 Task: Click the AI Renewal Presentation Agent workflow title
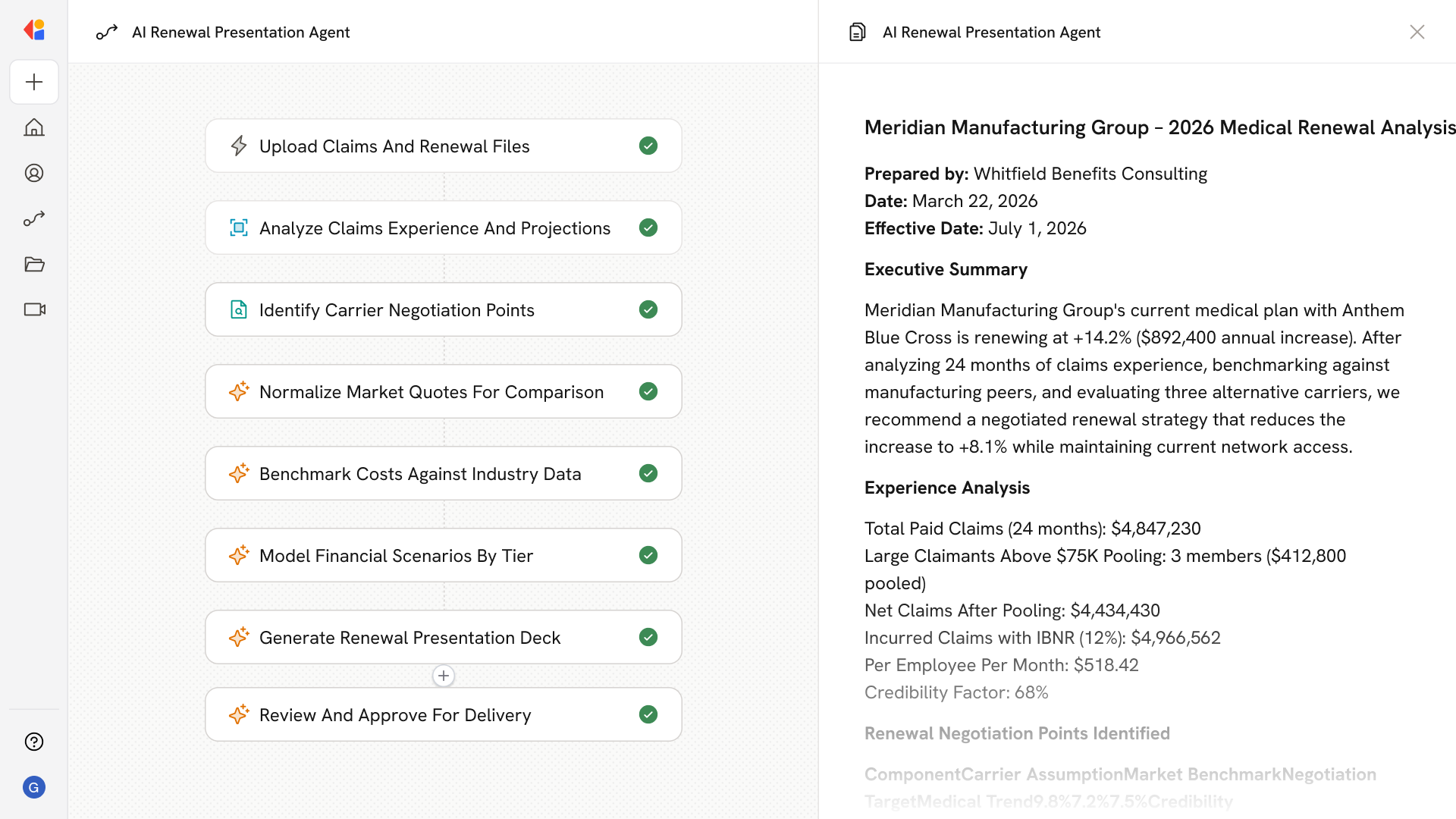click(240, 32)
